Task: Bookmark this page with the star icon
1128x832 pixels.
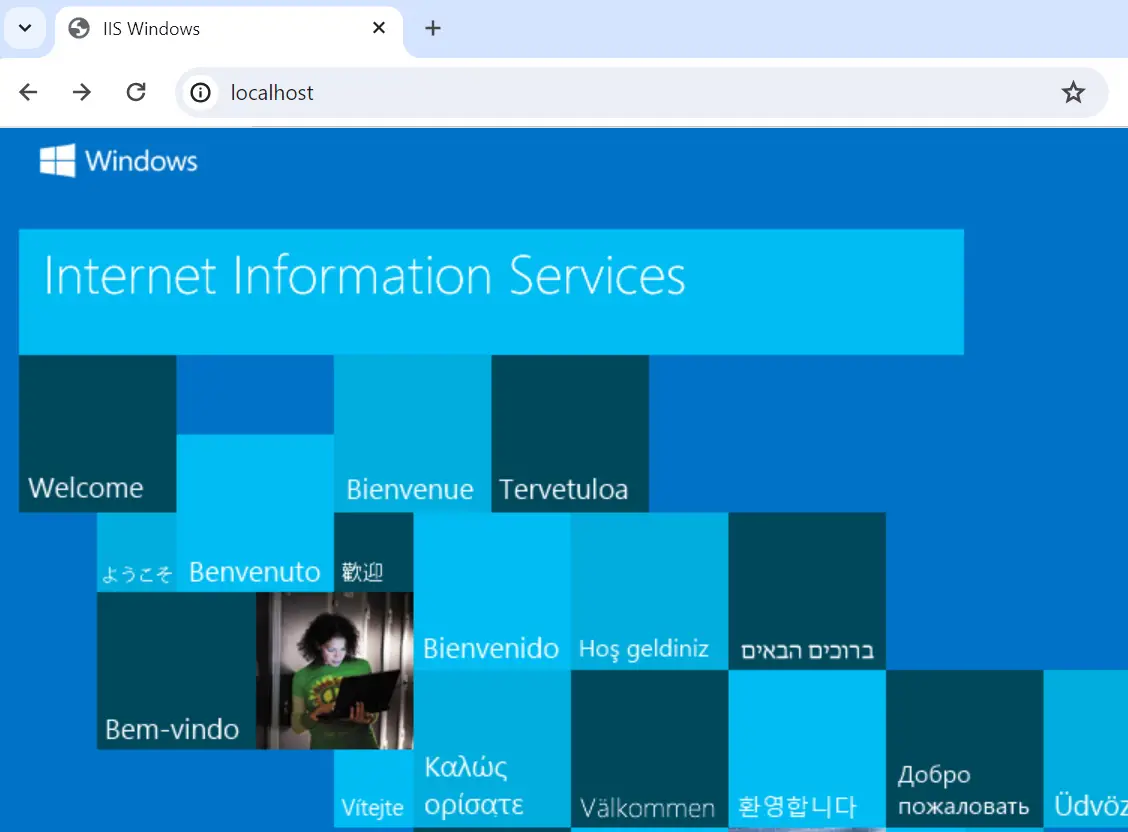Action: coord(1073,92)
